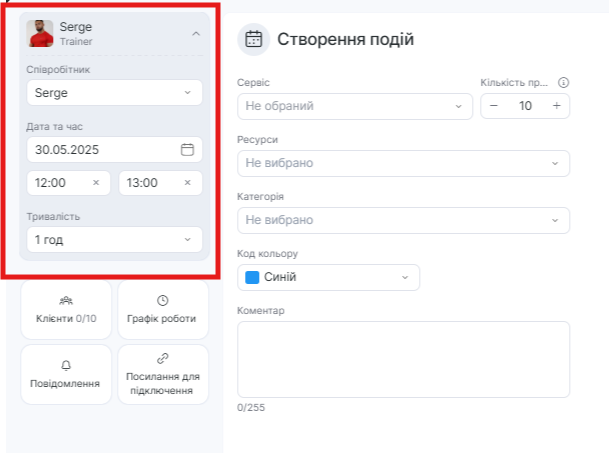Click the Коментар text area
609x453 pixels.
click(x=404, y=359)
